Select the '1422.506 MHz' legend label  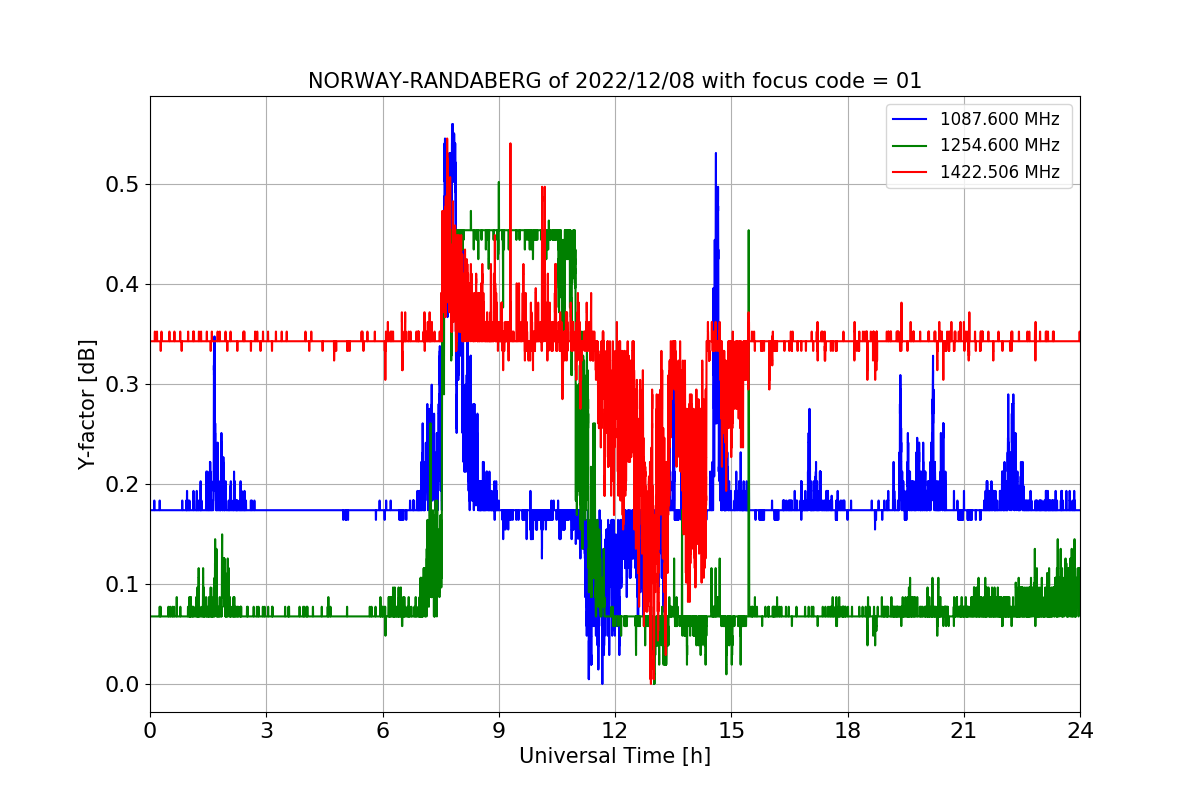click(999, 172)
